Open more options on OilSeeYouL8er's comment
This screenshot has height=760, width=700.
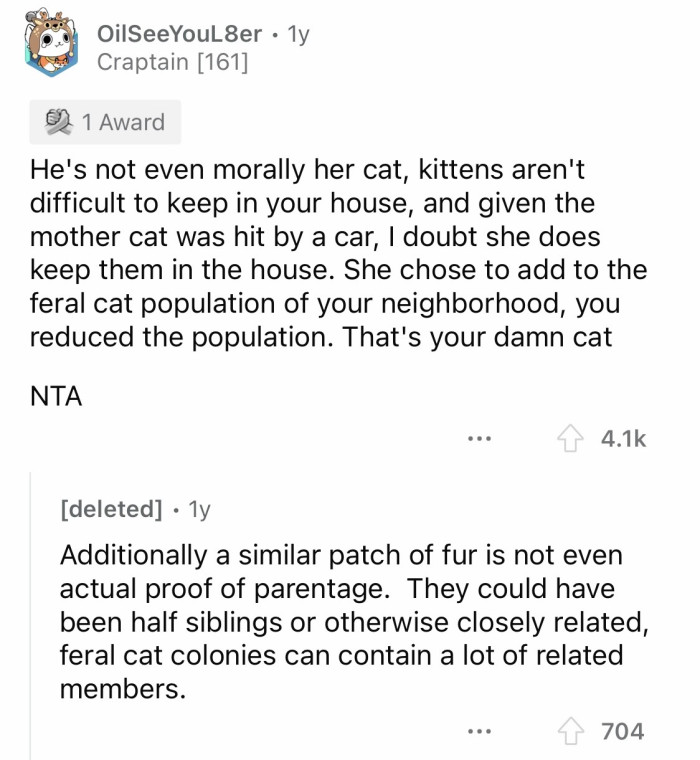coord(480,439)
